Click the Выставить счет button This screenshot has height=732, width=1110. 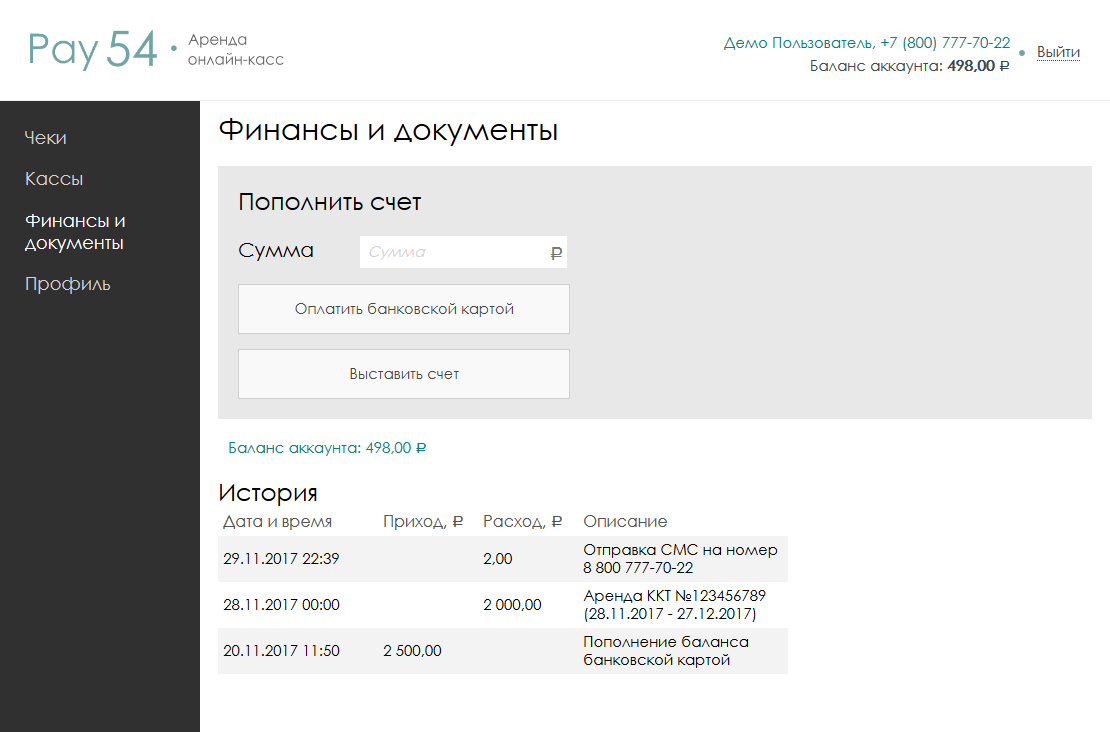404,374
